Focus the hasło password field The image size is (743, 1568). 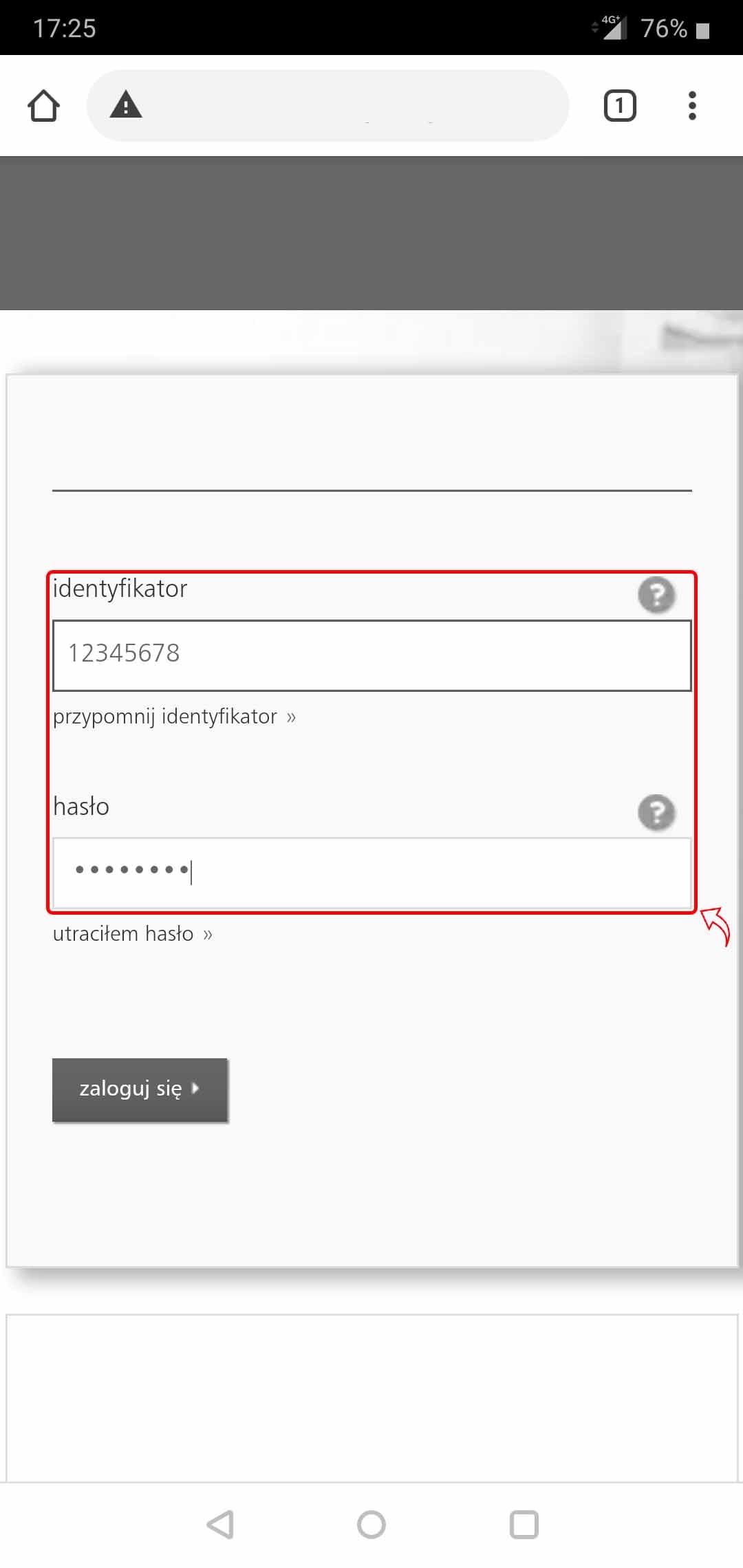point(371,872)
